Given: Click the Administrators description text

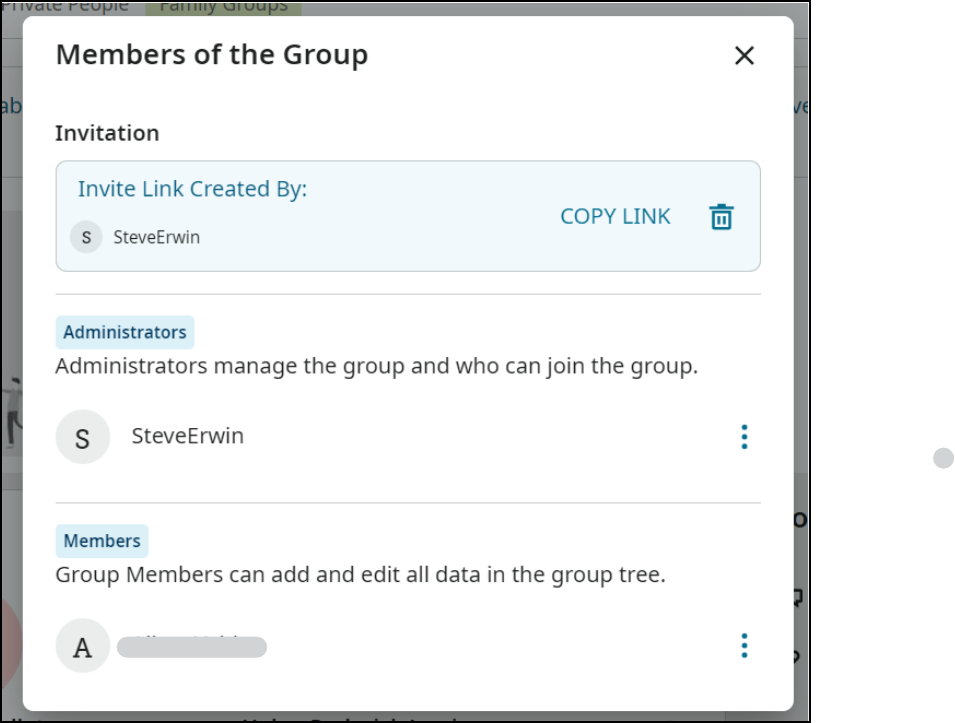Looking at the screenshot, I should (x=376, y=366).
